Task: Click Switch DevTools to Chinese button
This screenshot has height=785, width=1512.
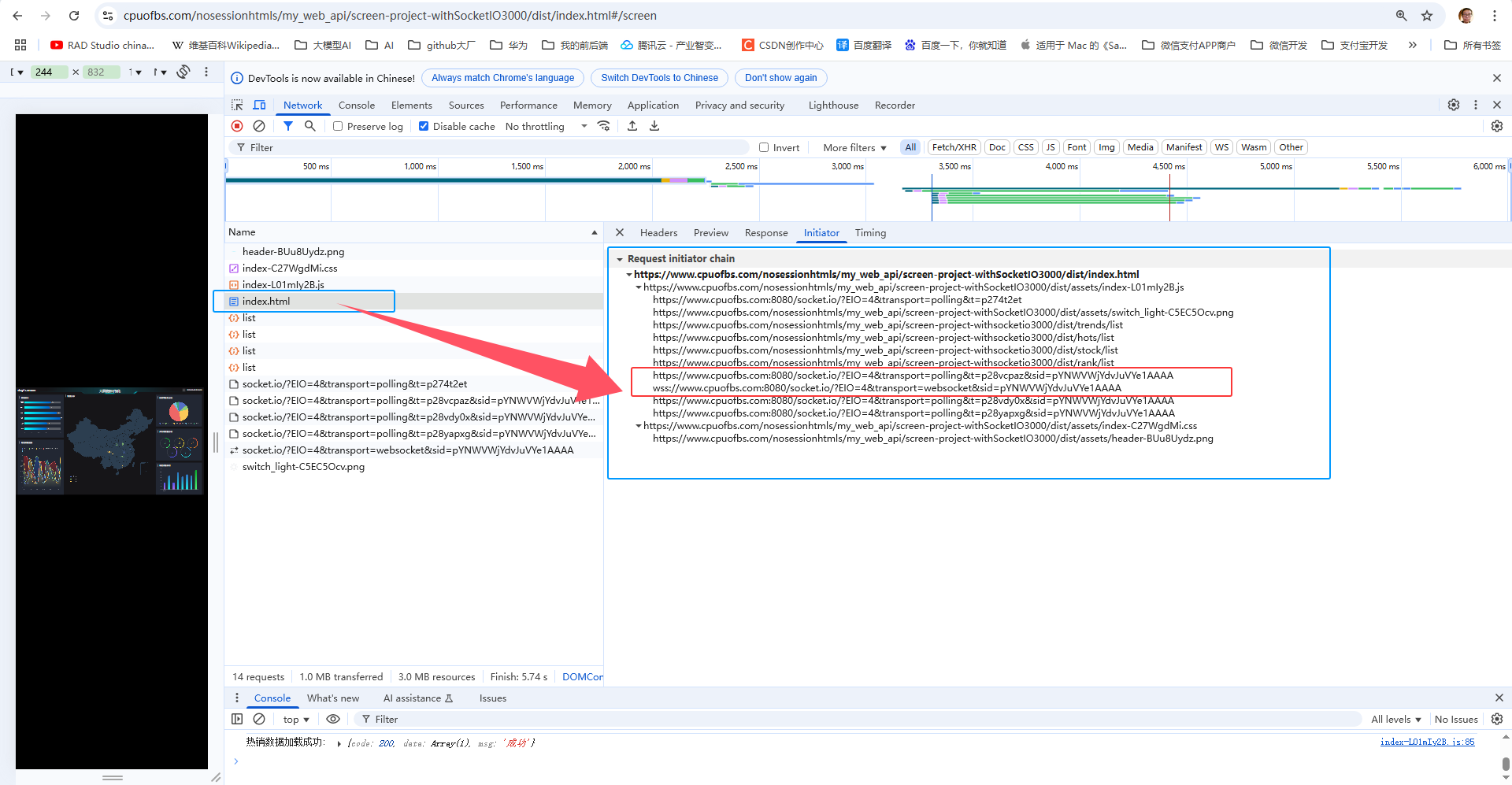Action: click(x=659, y=78)
